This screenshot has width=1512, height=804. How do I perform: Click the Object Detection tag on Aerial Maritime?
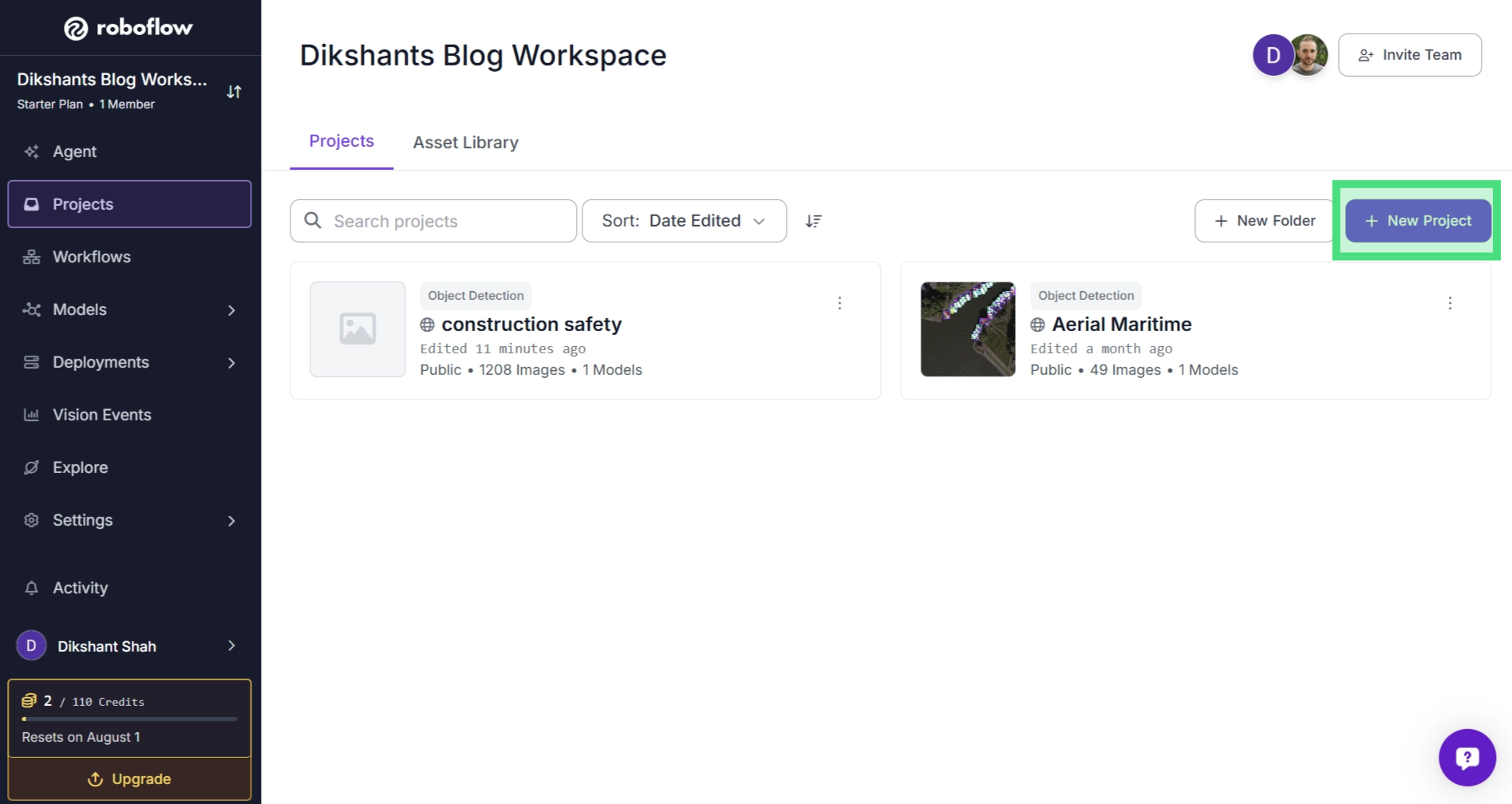pos(1086,296)
